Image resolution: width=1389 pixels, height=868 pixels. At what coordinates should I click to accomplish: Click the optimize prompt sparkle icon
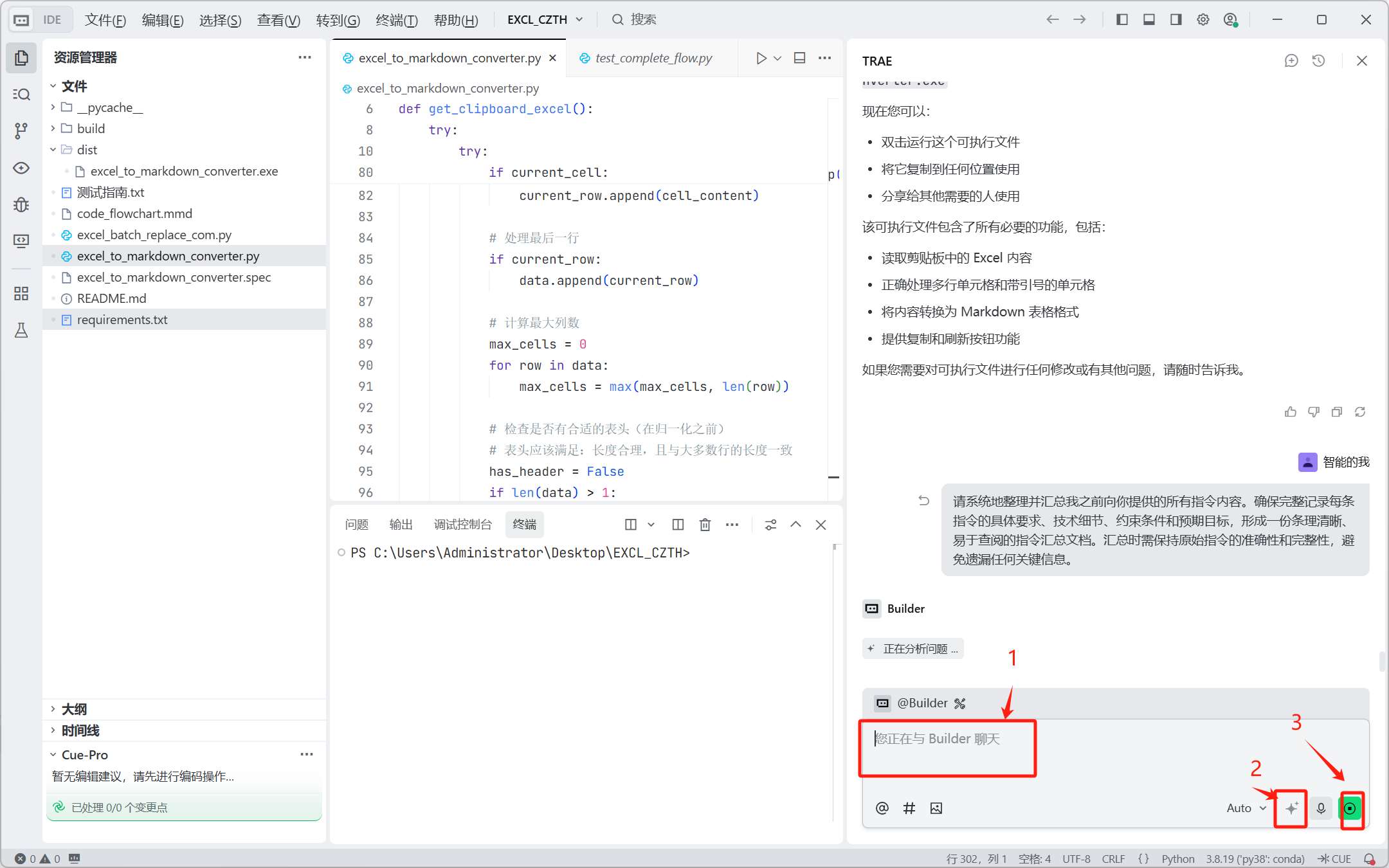tap(1291, 808)
